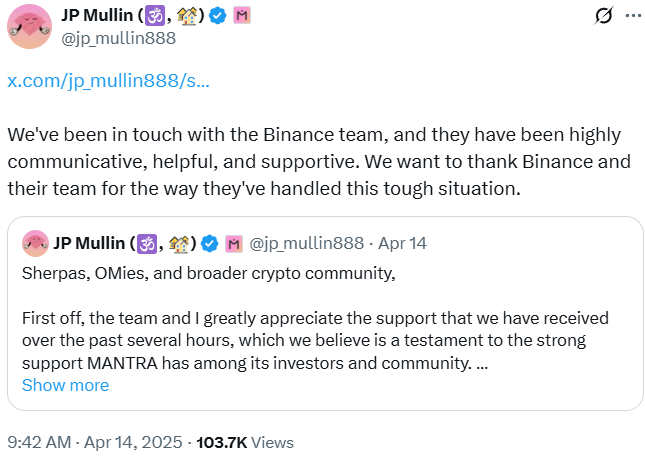645x465 pixels.
Task: Open the x.com/jp_mullin888 link
Action: 108,81
